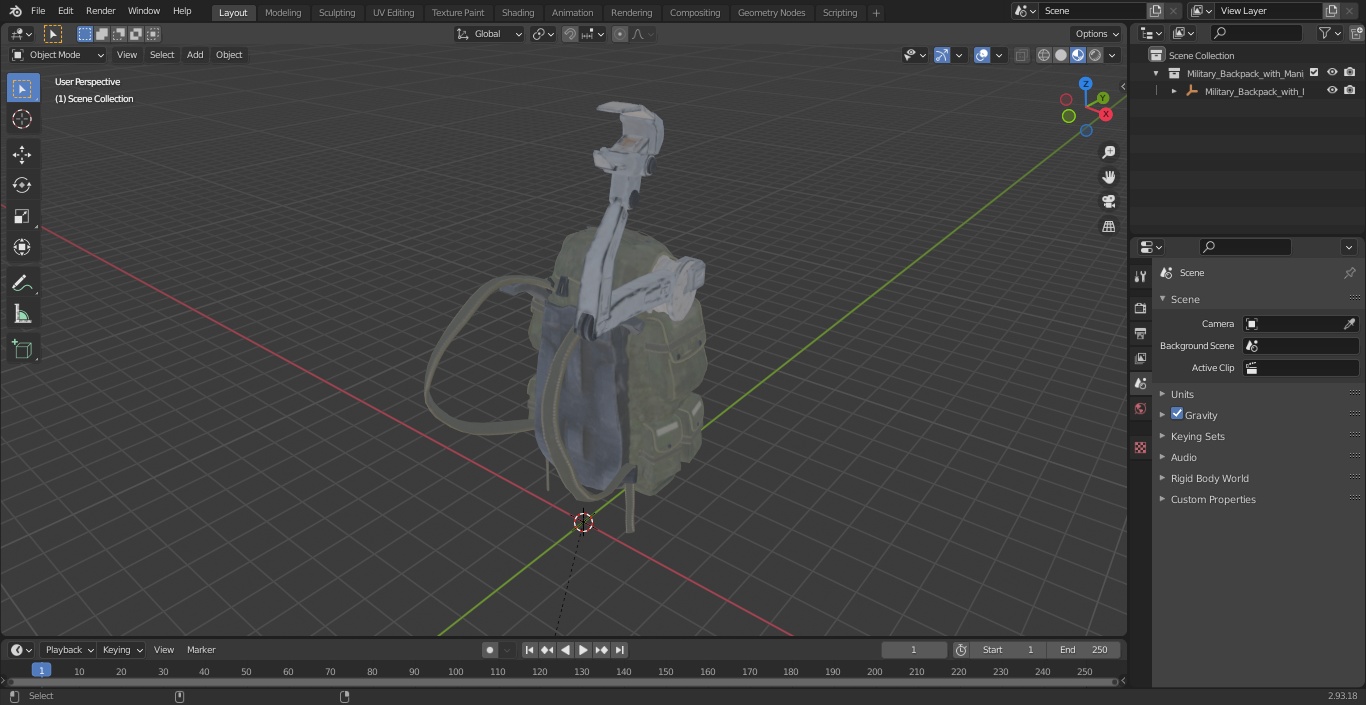Open the Render properties tab
The height and width of the screenshot is (705, 1366).
click(1140, 308)
